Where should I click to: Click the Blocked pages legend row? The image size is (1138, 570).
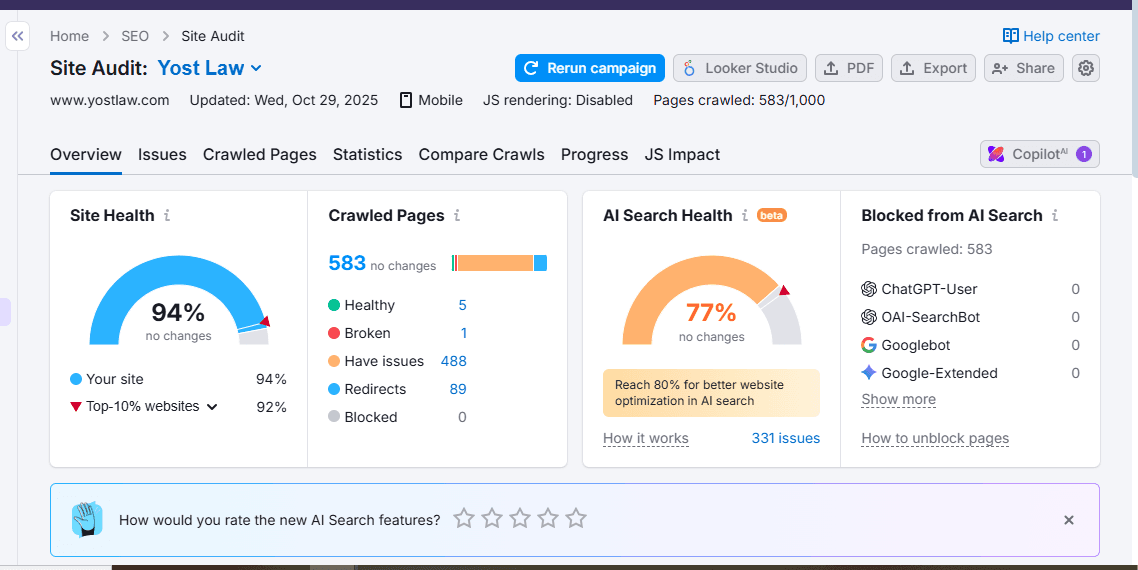tap(398, 417)
